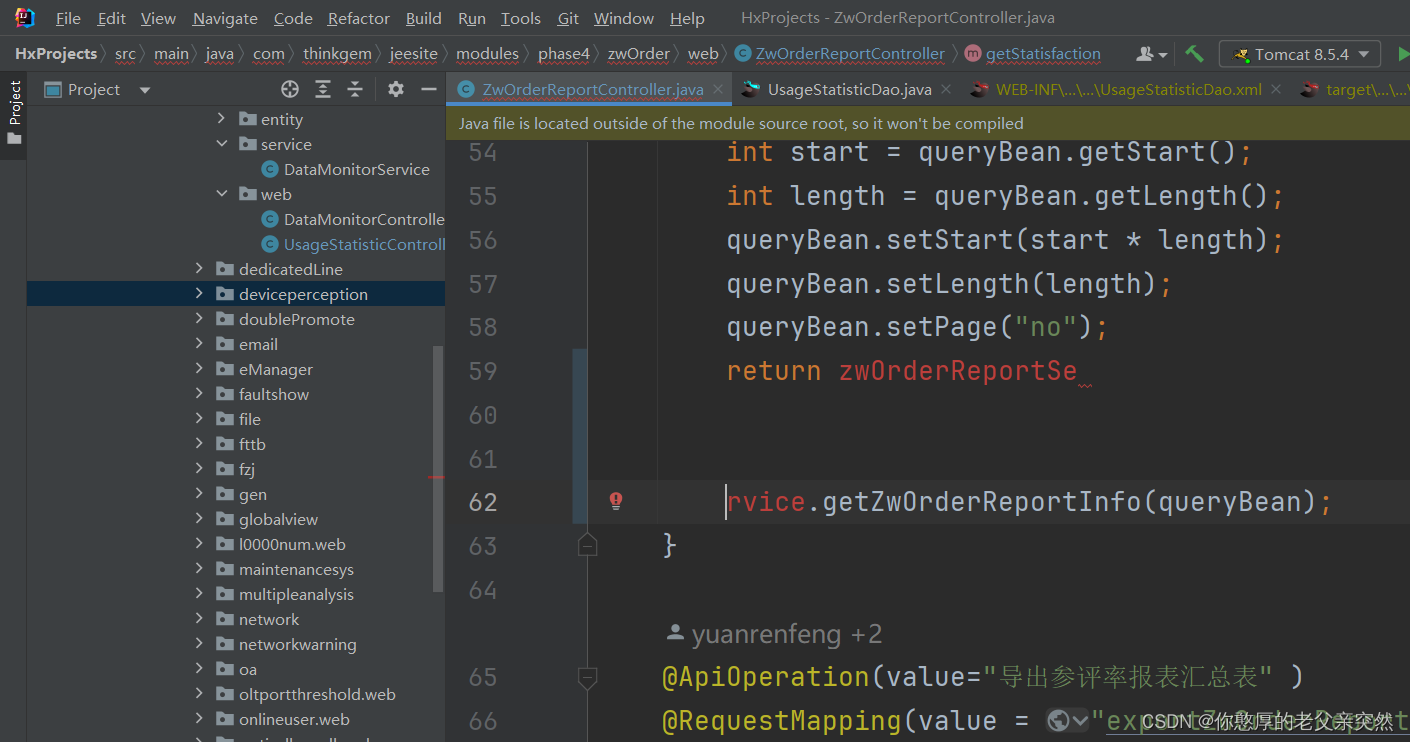This screenshot has width=1410, height=742.
Task: Click line number 62 in gutter
Action: [483, 501]
